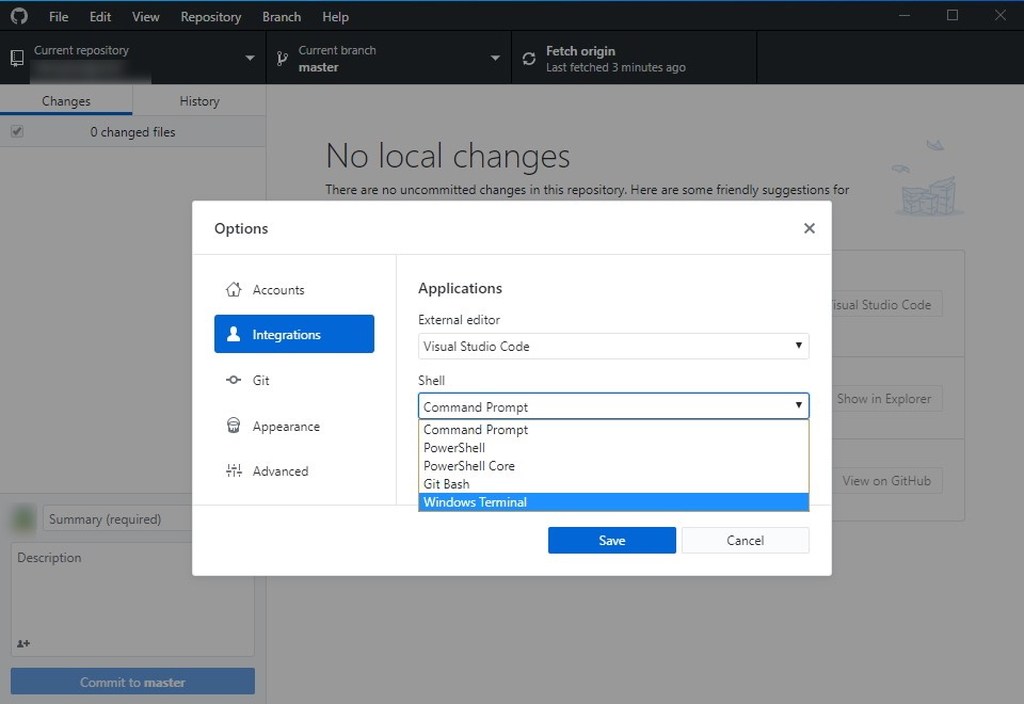The width and height of the screenshot is (1024, 704).
Task: Click the Integrations person icon
Action: pyautogui.click(x=234, y=334)
